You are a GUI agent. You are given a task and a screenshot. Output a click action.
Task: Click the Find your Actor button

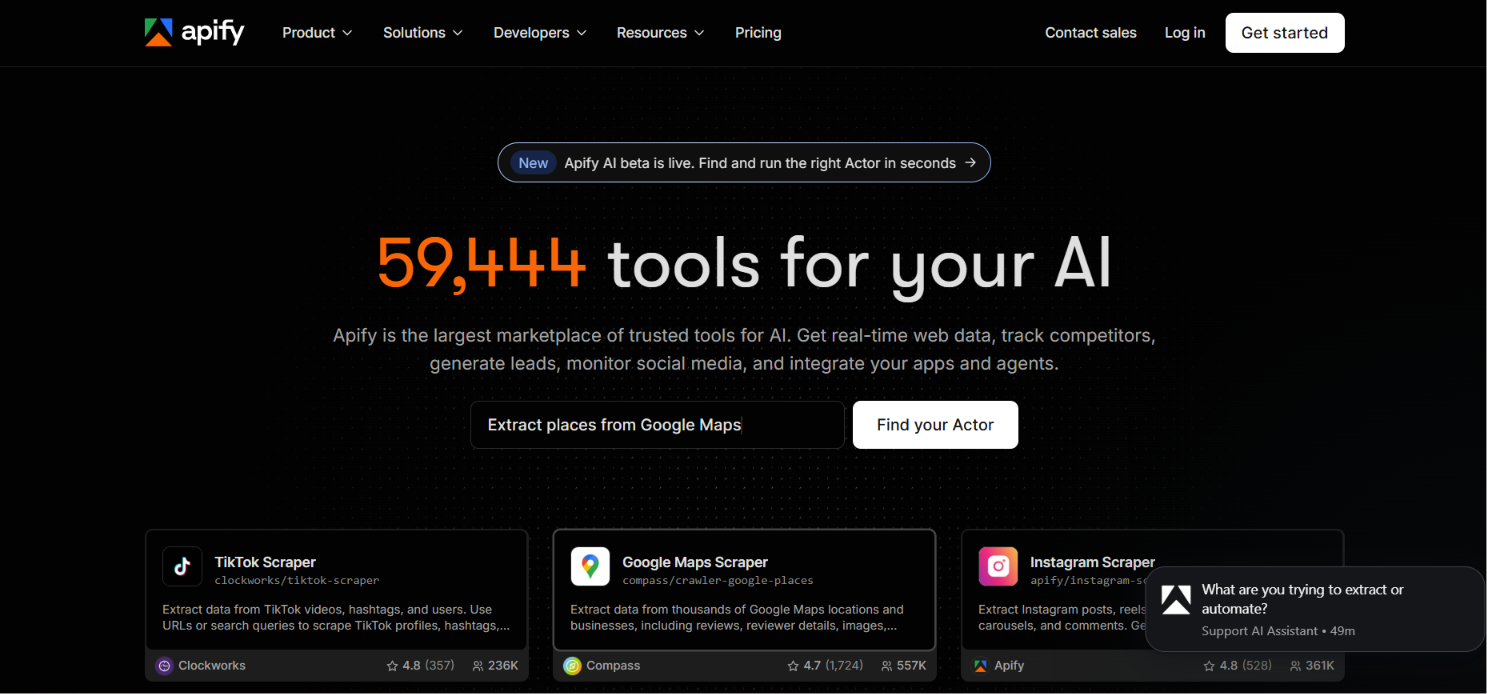pyautogui.click(x=935, y=425)
